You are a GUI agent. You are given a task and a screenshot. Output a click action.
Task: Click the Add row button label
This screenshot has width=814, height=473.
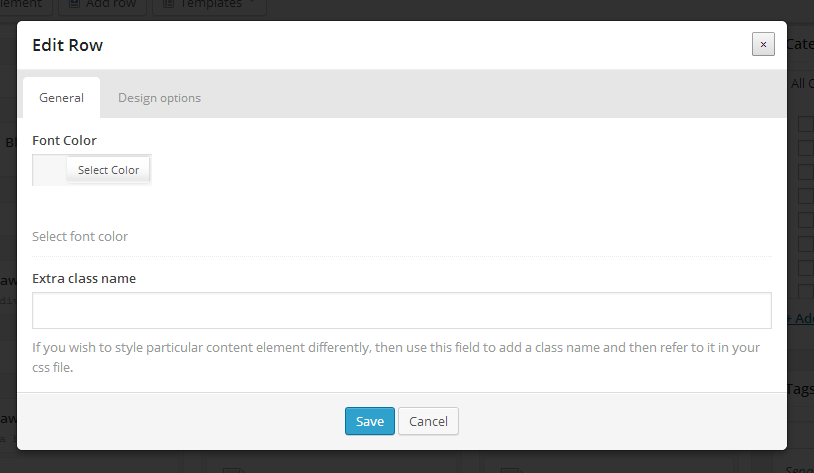coord(111,4)
